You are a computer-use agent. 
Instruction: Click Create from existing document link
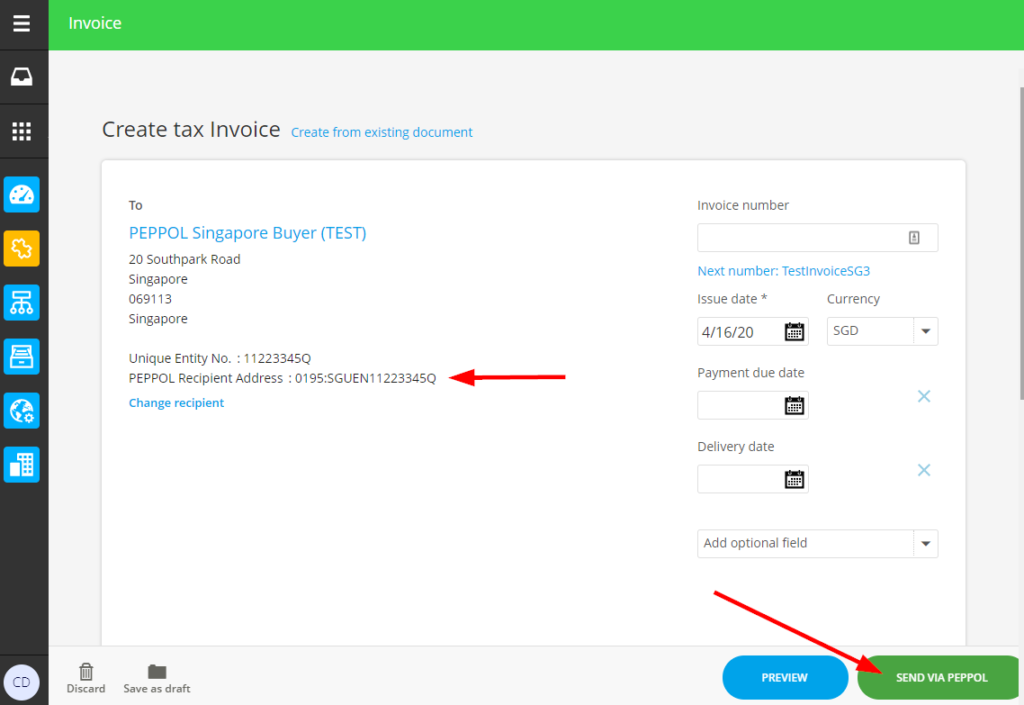(x=381, y=132)
